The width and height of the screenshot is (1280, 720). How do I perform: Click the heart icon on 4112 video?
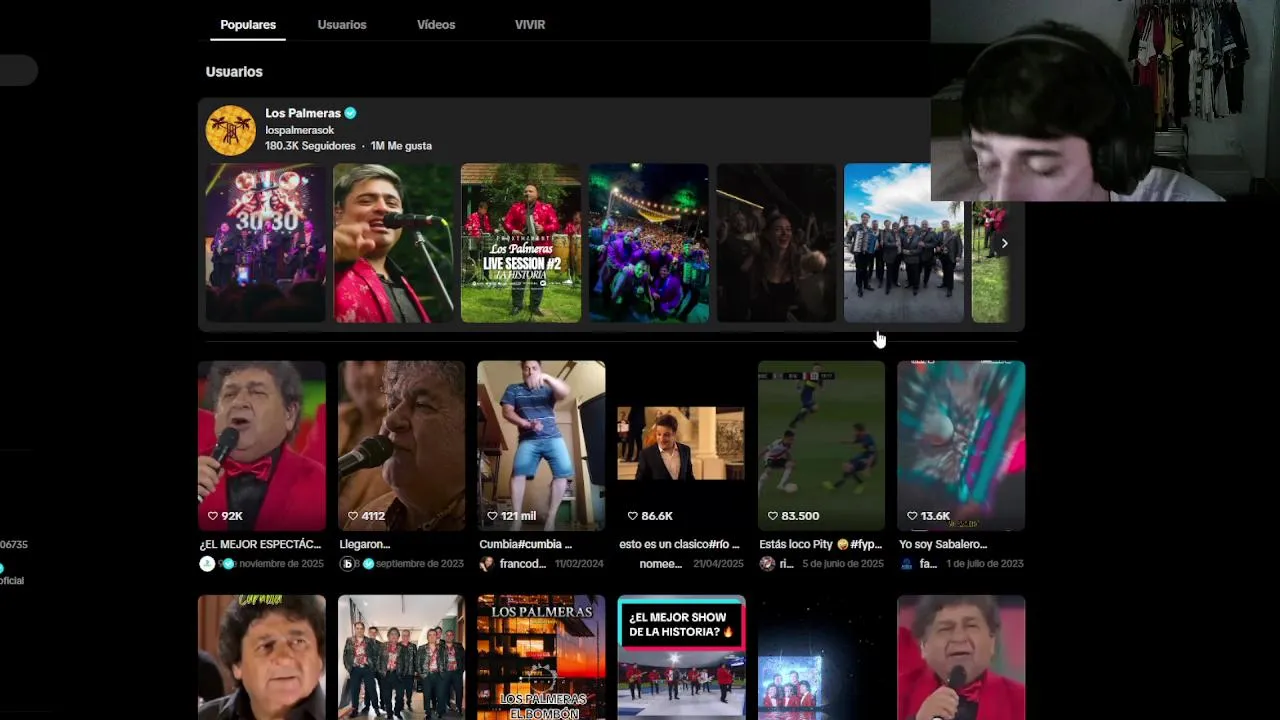click(x=352, y=516)
